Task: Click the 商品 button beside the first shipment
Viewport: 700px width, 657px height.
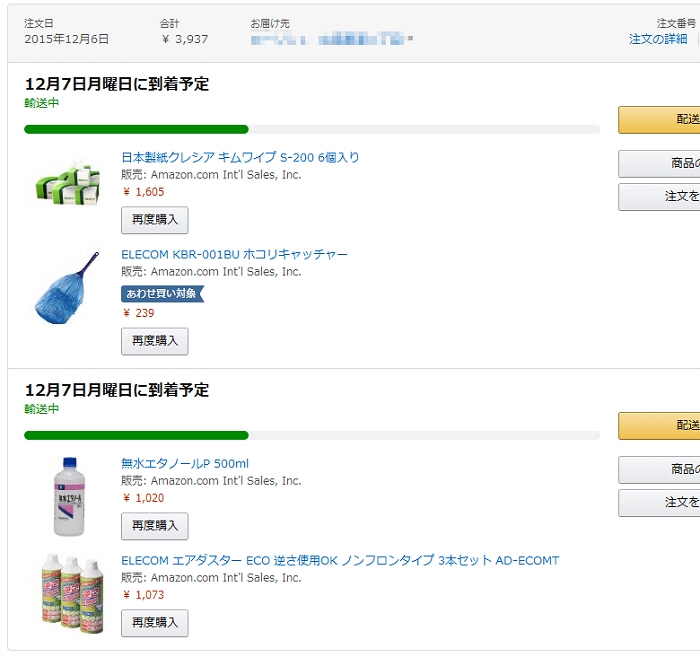Action: (659, 164)
